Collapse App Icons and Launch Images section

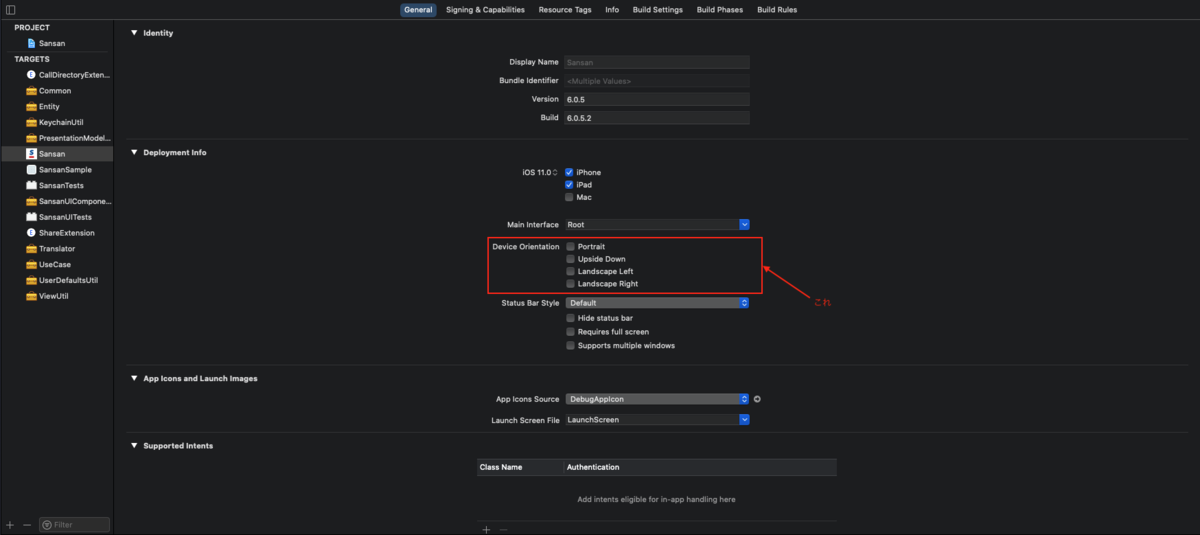click(134, 379)
